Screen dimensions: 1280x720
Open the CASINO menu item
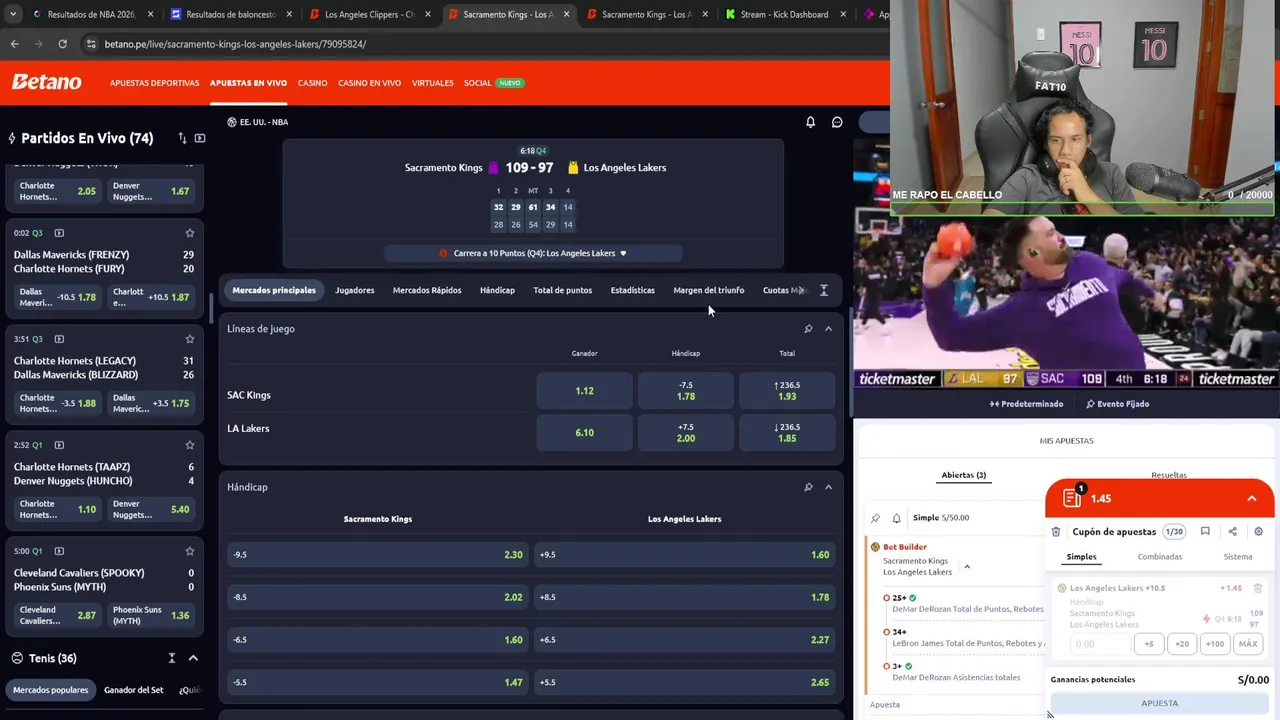pyautogui.click(x=312, y=83)
